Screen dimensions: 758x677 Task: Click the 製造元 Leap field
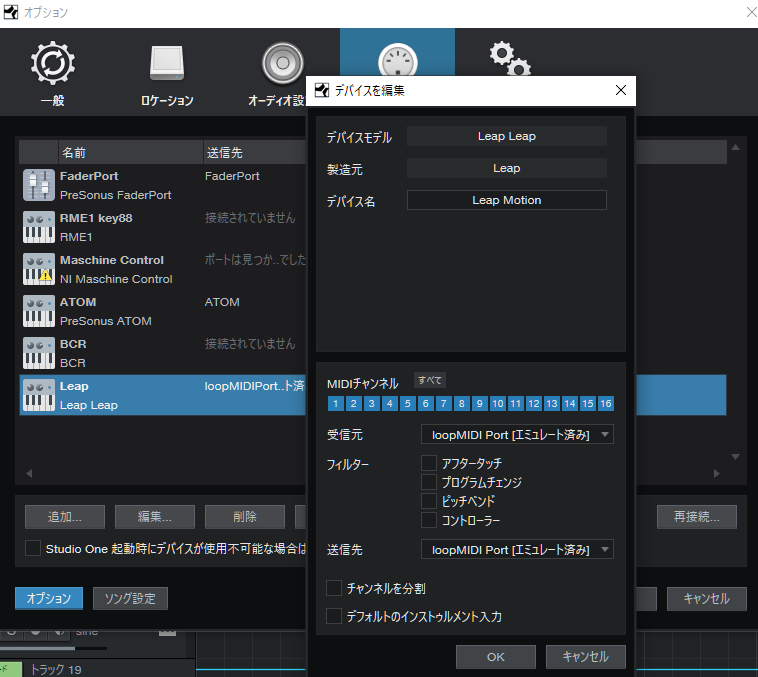tap(507, 168)
